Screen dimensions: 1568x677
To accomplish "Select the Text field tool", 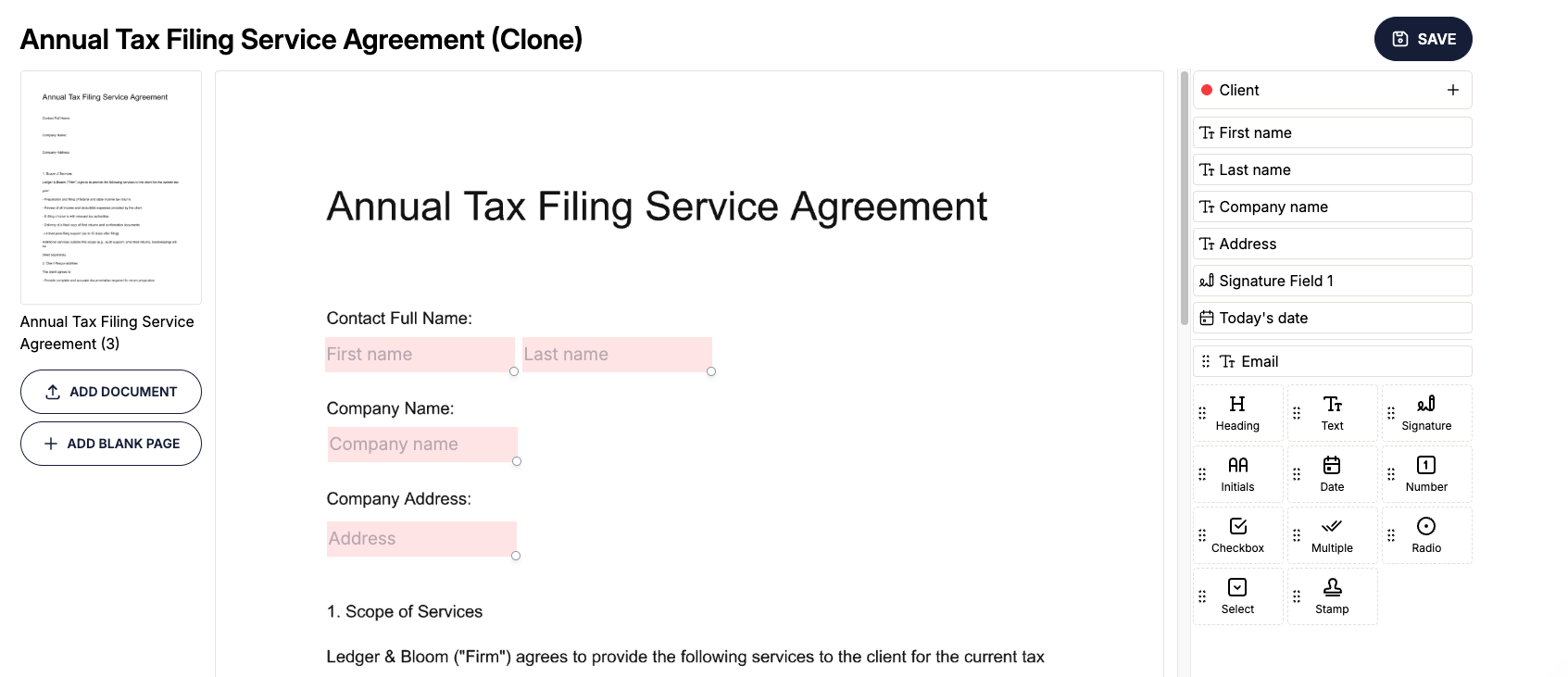I will [1332, 413].
